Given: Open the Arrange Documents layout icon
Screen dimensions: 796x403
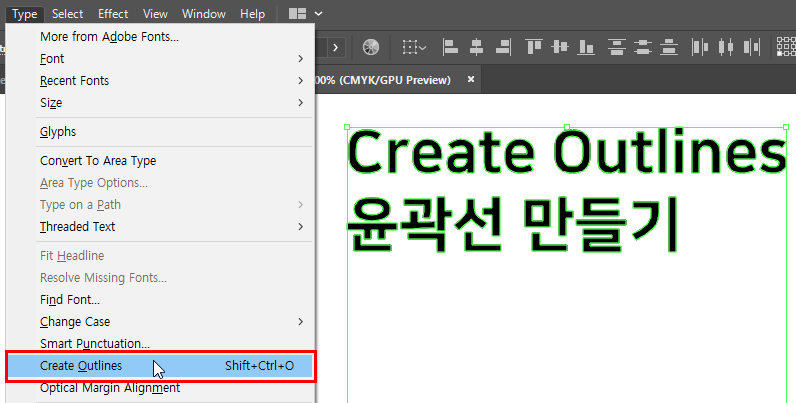Looking at the screenshot, I should pyautogui.click(x=297, y=14).
